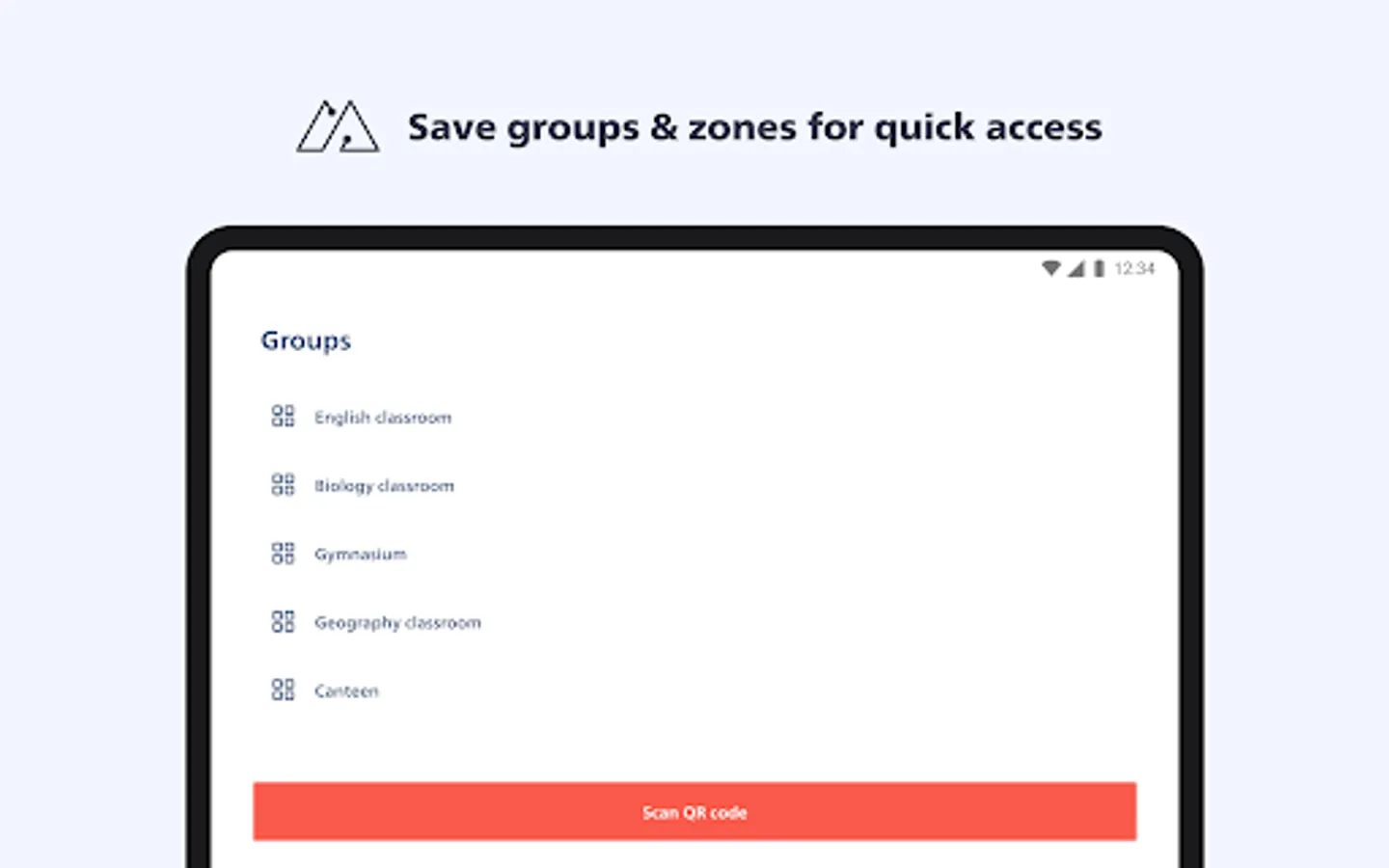This screenshot has width=1389, height=868.
Task: Click the grid icon beside English classroom
Action: [x=283, y=416]
